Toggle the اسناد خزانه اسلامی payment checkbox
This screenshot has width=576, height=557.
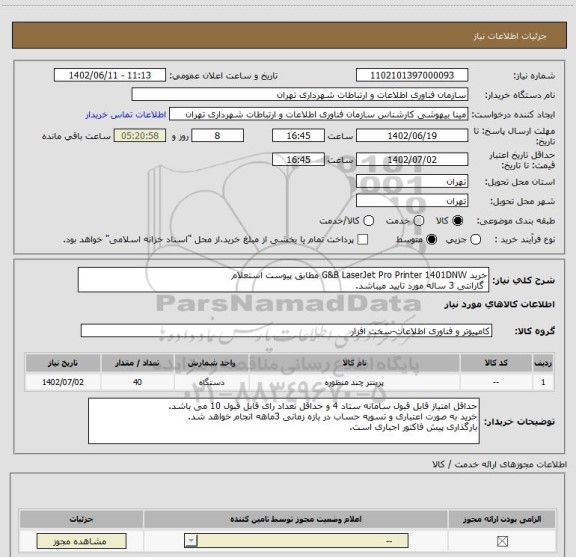tap(363, 240)
